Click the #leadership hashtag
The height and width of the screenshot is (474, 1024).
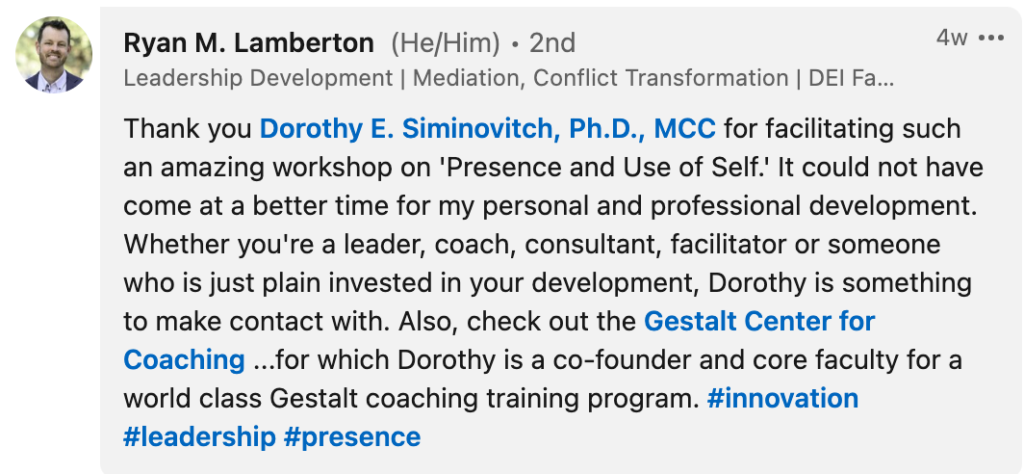pos(199,437)
